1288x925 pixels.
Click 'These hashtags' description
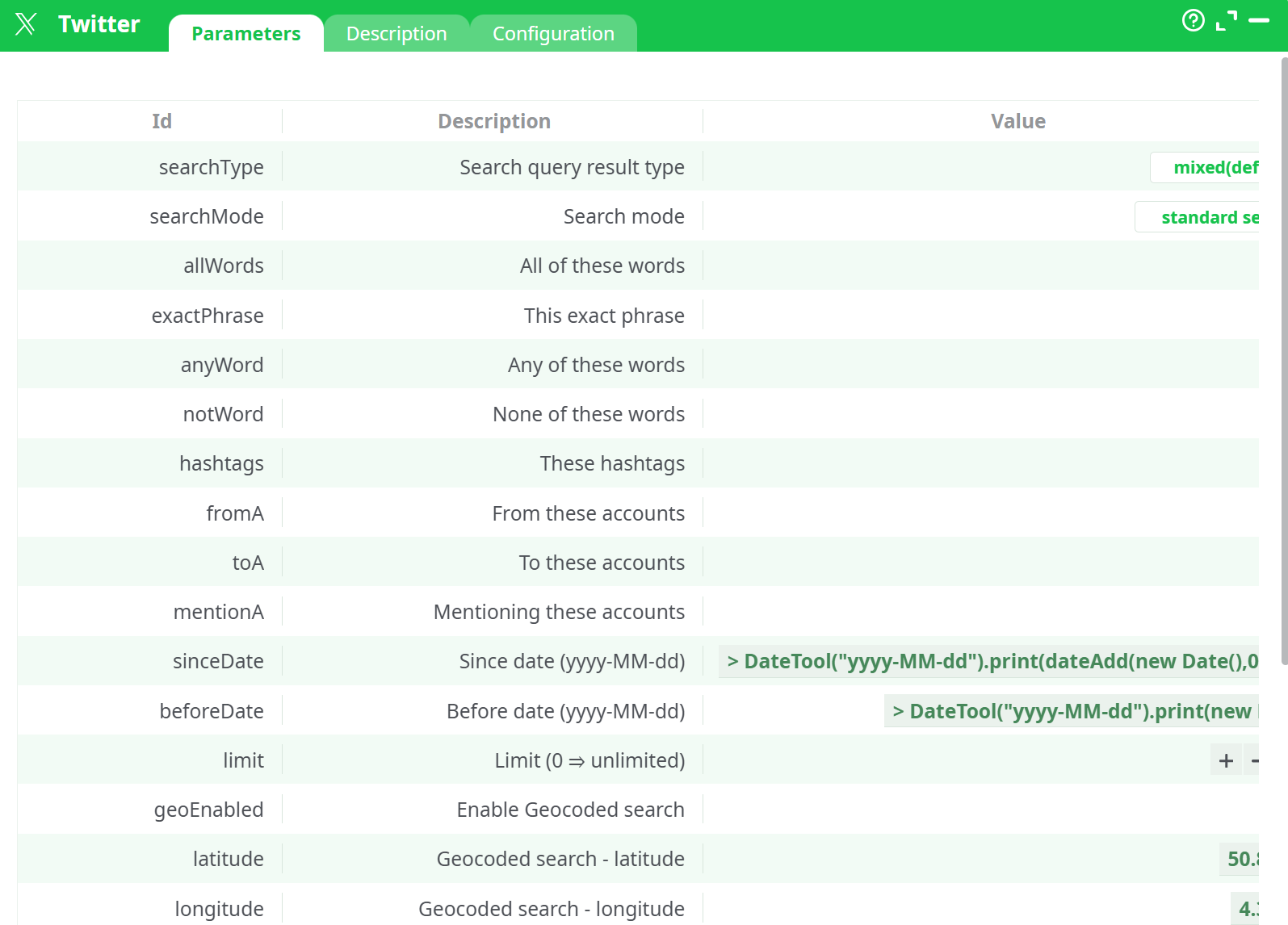click(x=613, y=463)
